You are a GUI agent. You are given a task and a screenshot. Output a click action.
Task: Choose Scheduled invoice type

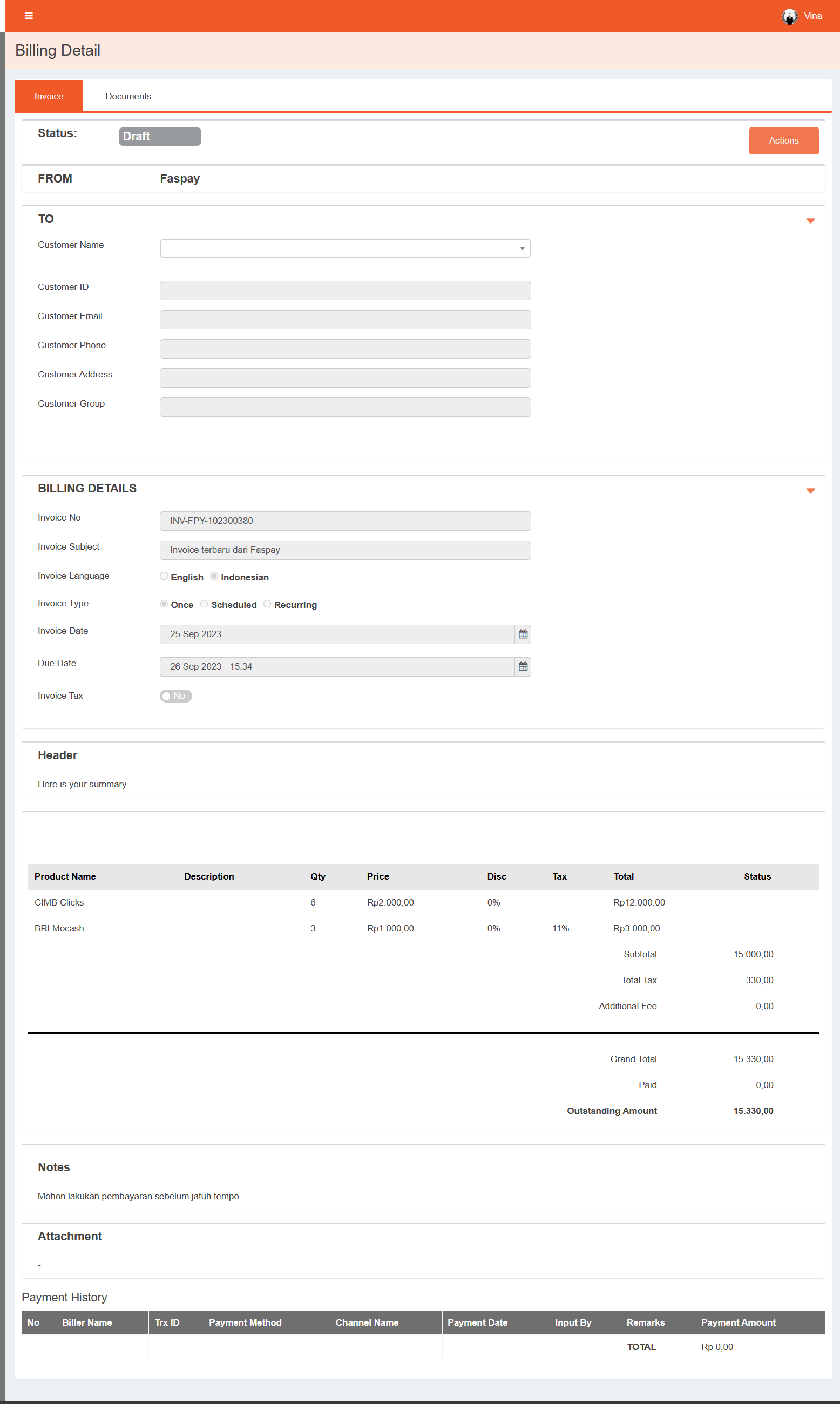tap(205, 604)
